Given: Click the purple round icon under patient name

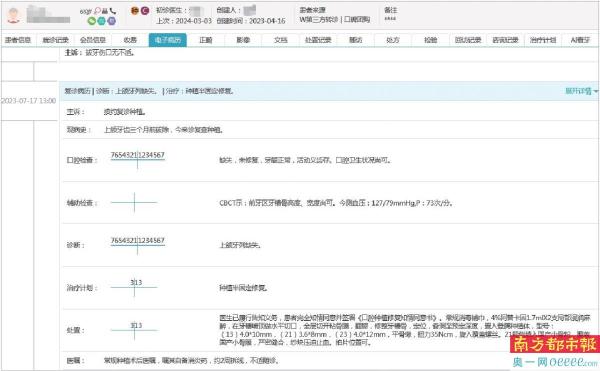Looking at the screenshot, I should (x=111, y=21).
